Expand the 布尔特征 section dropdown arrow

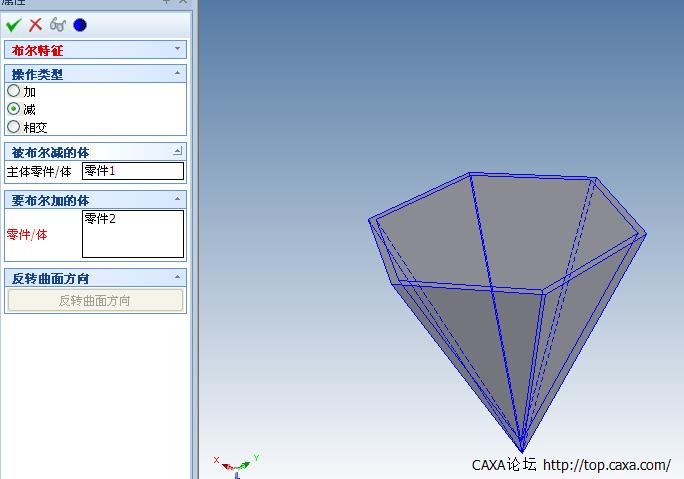178,49
